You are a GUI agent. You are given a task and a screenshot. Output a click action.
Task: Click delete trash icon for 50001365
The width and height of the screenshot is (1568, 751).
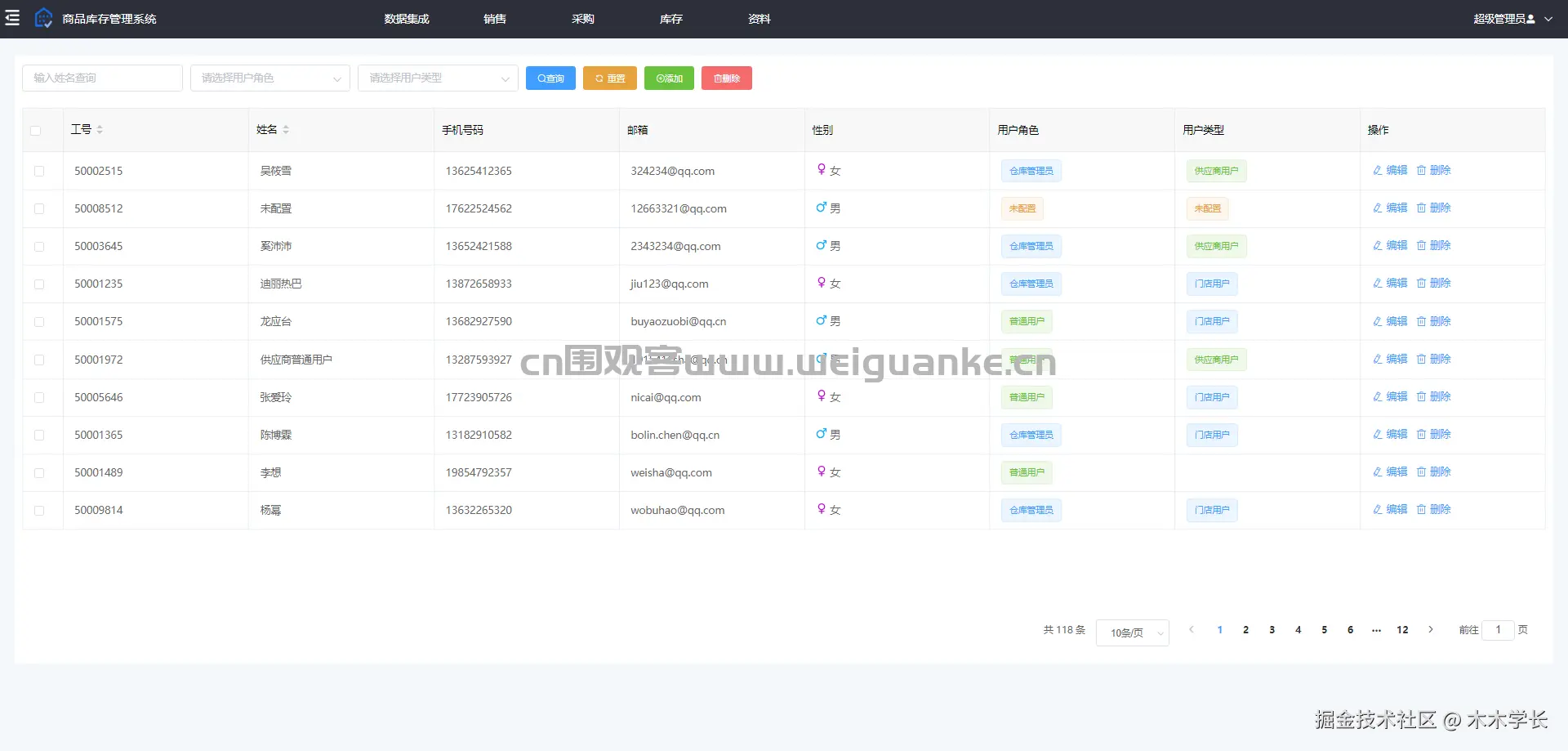(x=1421, y=434)
